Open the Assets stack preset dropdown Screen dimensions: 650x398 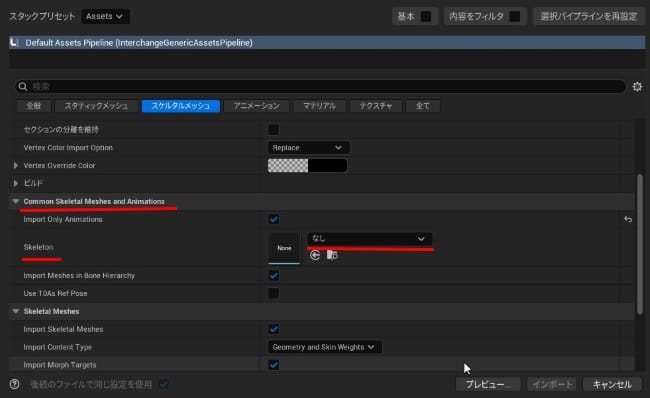105,16
